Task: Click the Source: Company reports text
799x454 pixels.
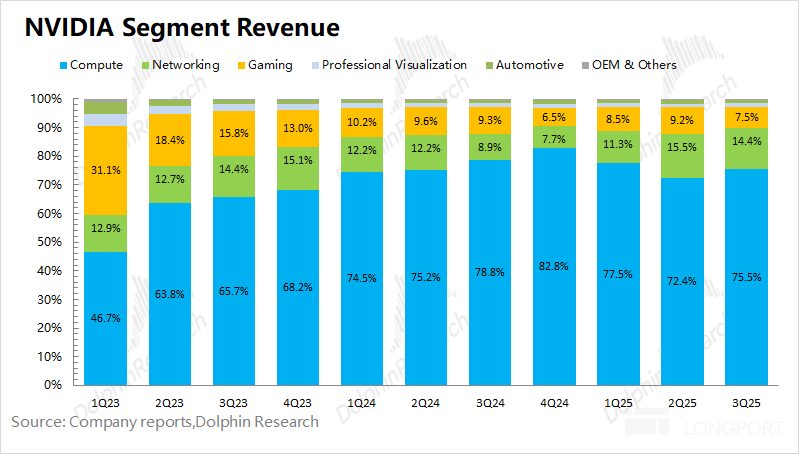Action: point(165,421)
